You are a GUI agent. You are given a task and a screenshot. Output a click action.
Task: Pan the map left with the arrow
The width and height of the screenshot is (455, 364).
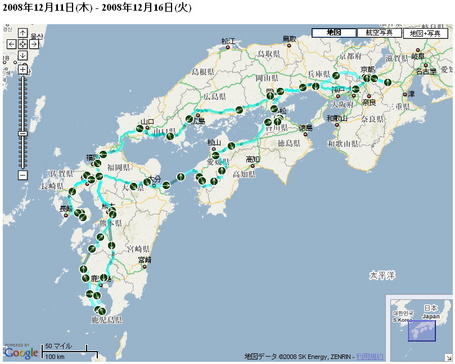click(11, 44)
